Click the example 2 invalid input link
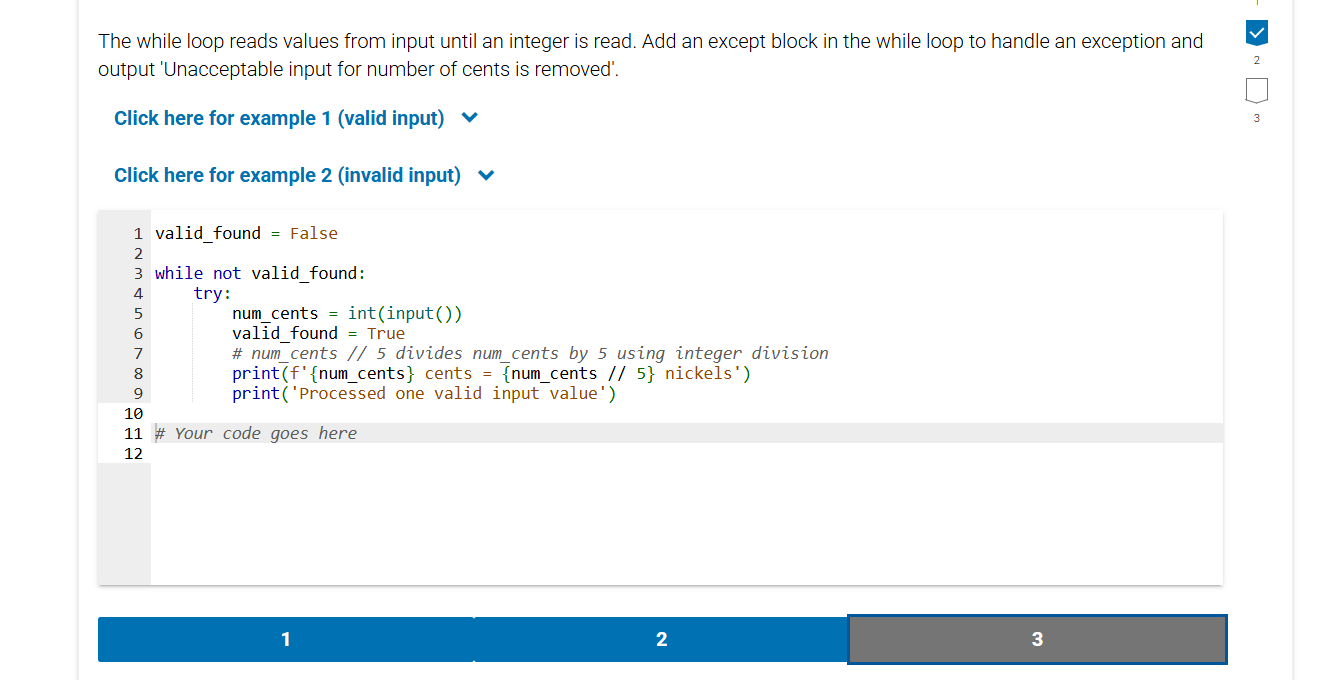 (289, 175)
